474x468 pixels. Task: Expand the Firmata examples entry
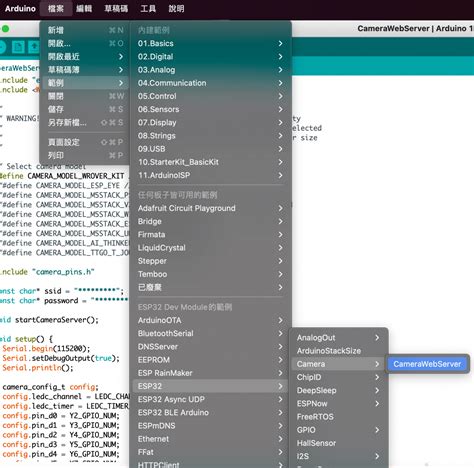[x=210, y=235]
